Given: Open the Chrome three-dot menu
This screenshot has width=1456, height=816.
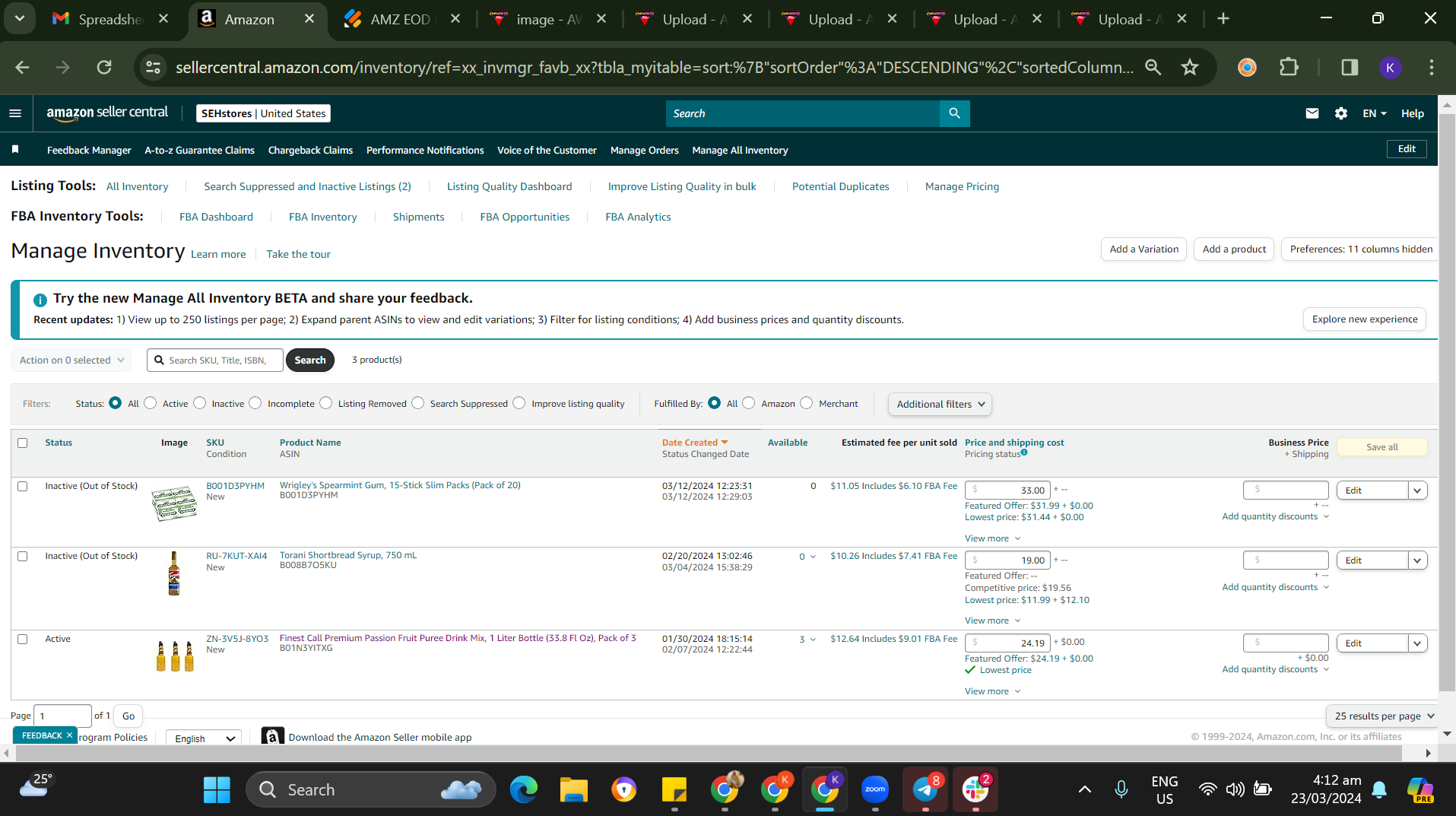Looking at the screenshot, I should [x=1431, y=68].
